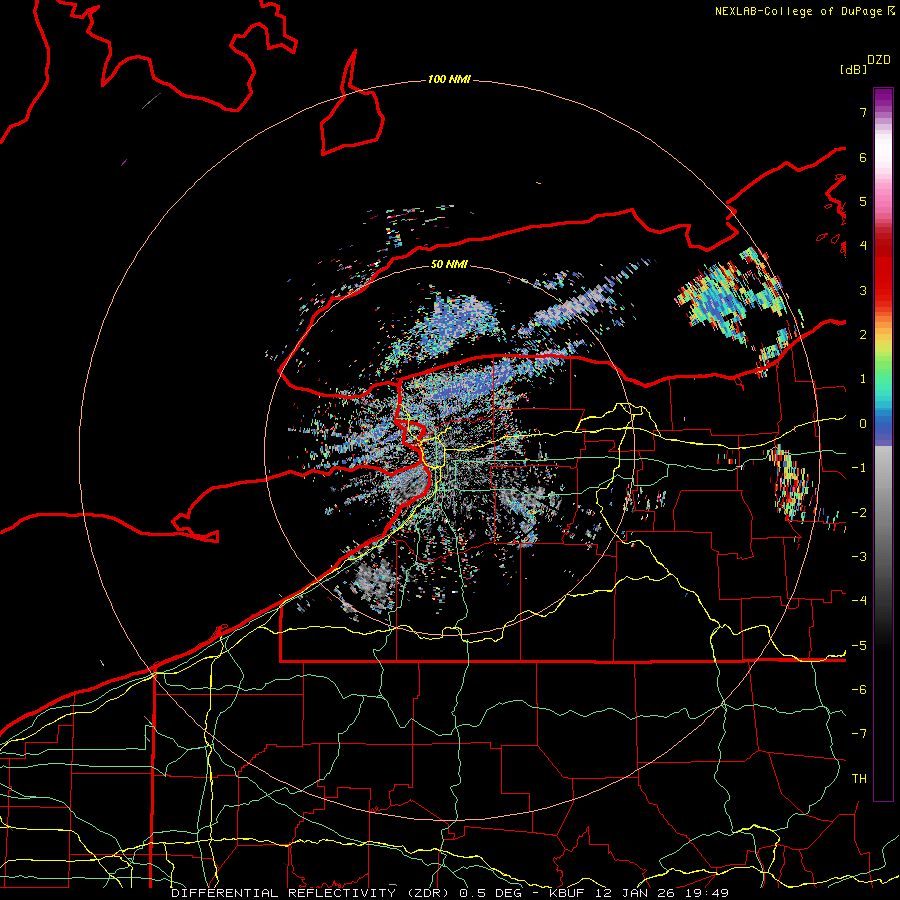Click the -2 dB value on color scale
The height and width of the screenshot is (900, 900).
pyautogui.click(x=859, y=512)
